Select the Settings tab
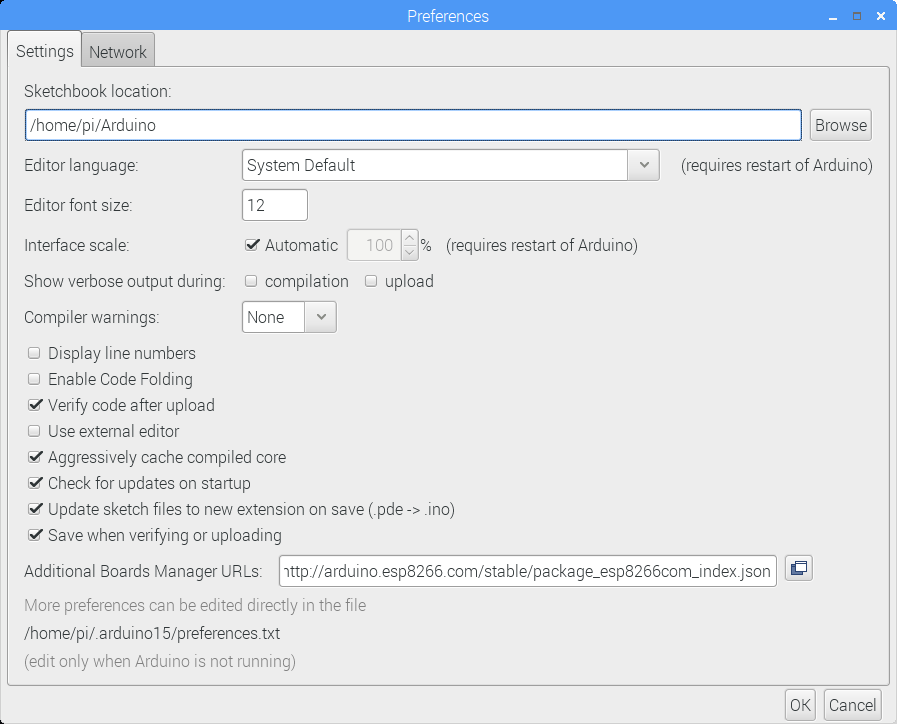897x724 pixels. click(45, 51)
